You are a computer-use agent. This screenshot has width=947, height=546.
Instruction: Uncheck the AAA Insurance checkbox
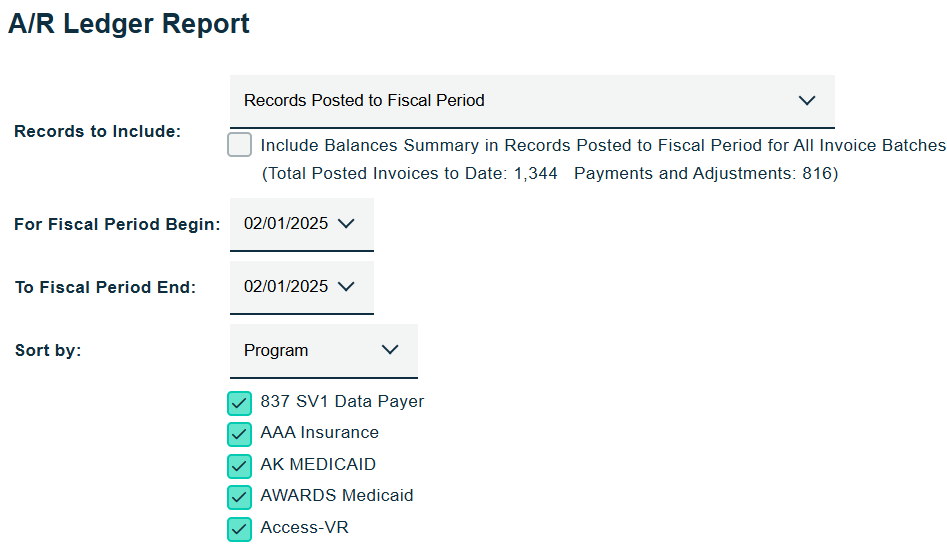(x=240, y=434)
